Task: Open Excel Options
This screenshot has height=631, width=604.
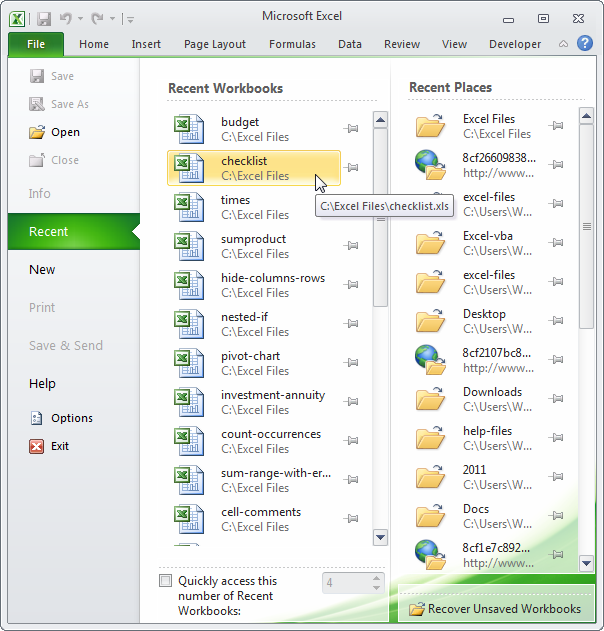Action: pos(61,418)
